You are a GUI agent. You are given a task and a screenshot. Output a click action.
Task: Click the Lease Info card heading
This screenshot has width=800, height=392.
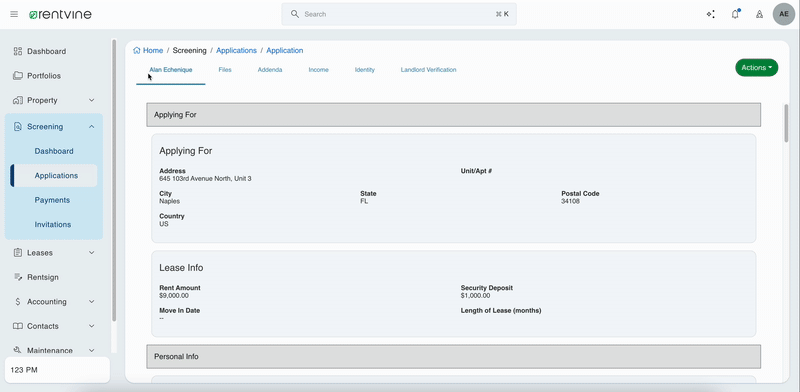[x=181, y=268]
